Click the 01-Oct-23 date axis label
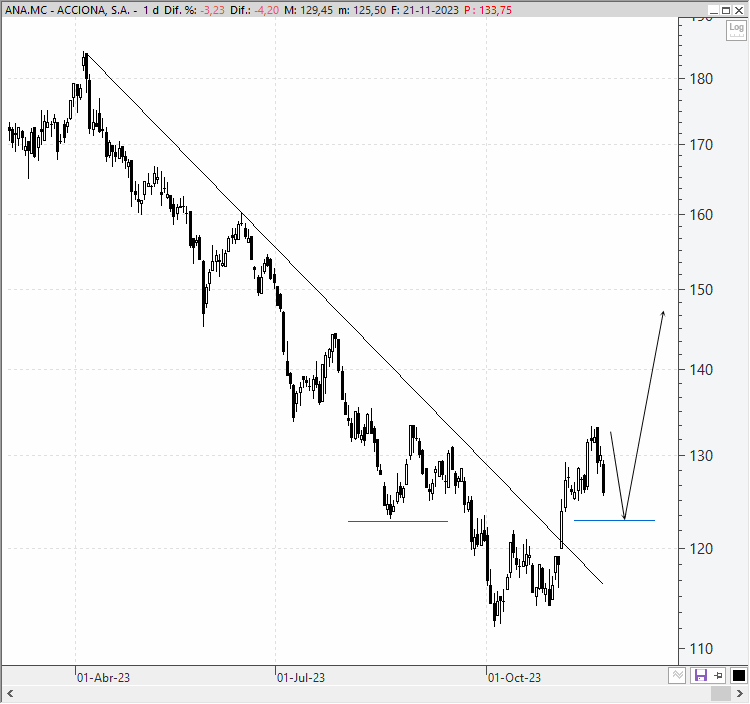This screenshot has height=704, width=750. click(x=515, y=678)
